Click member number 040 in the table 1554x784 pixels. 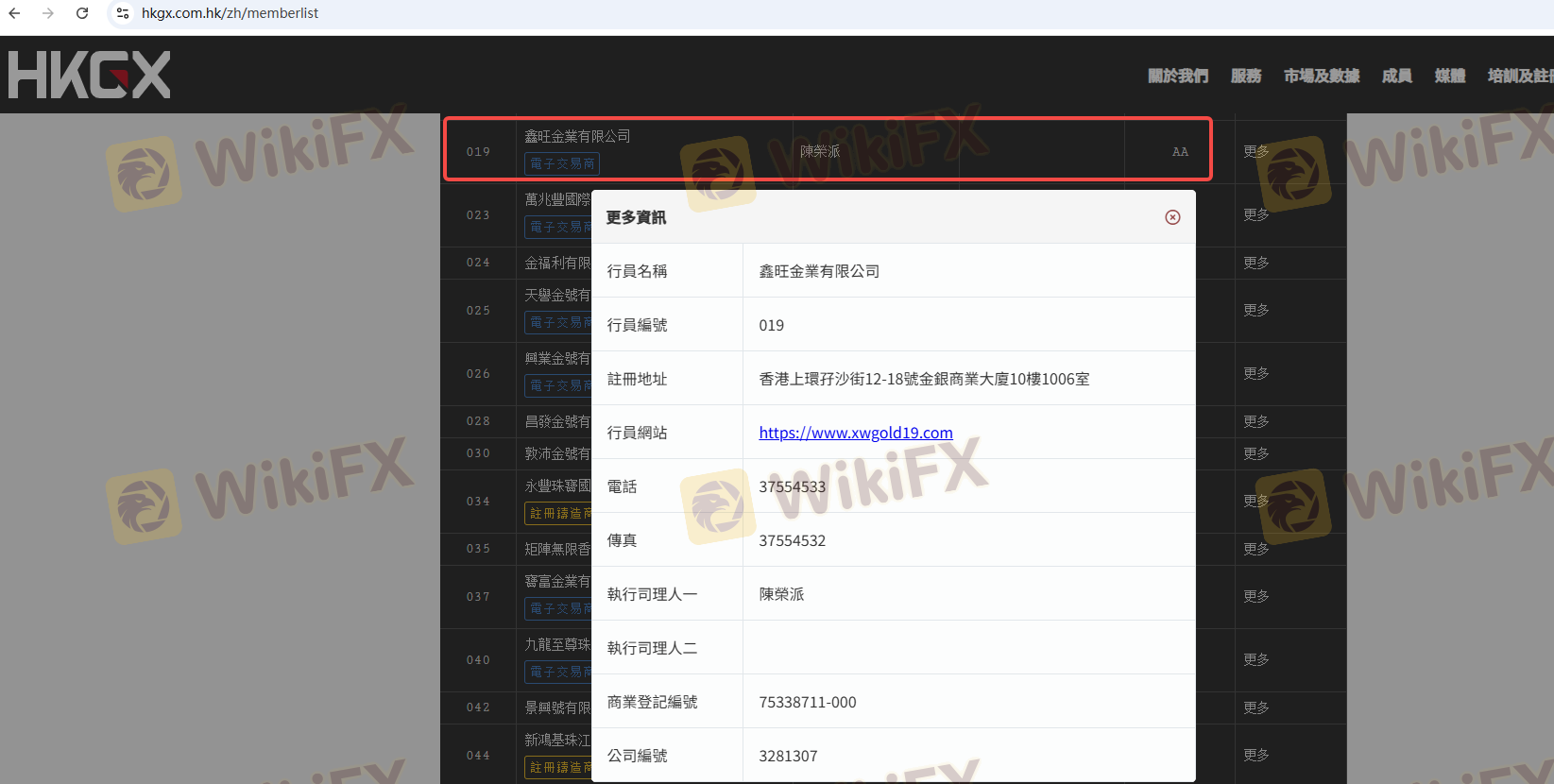[478, 660]
